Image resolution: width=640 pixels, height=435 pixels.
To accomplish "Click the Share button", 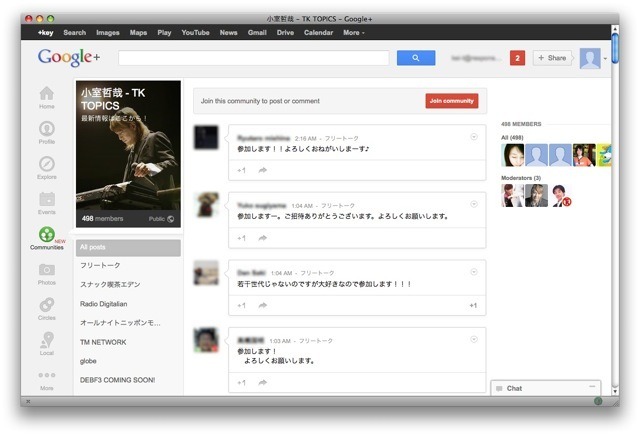I will coord(552,58).
